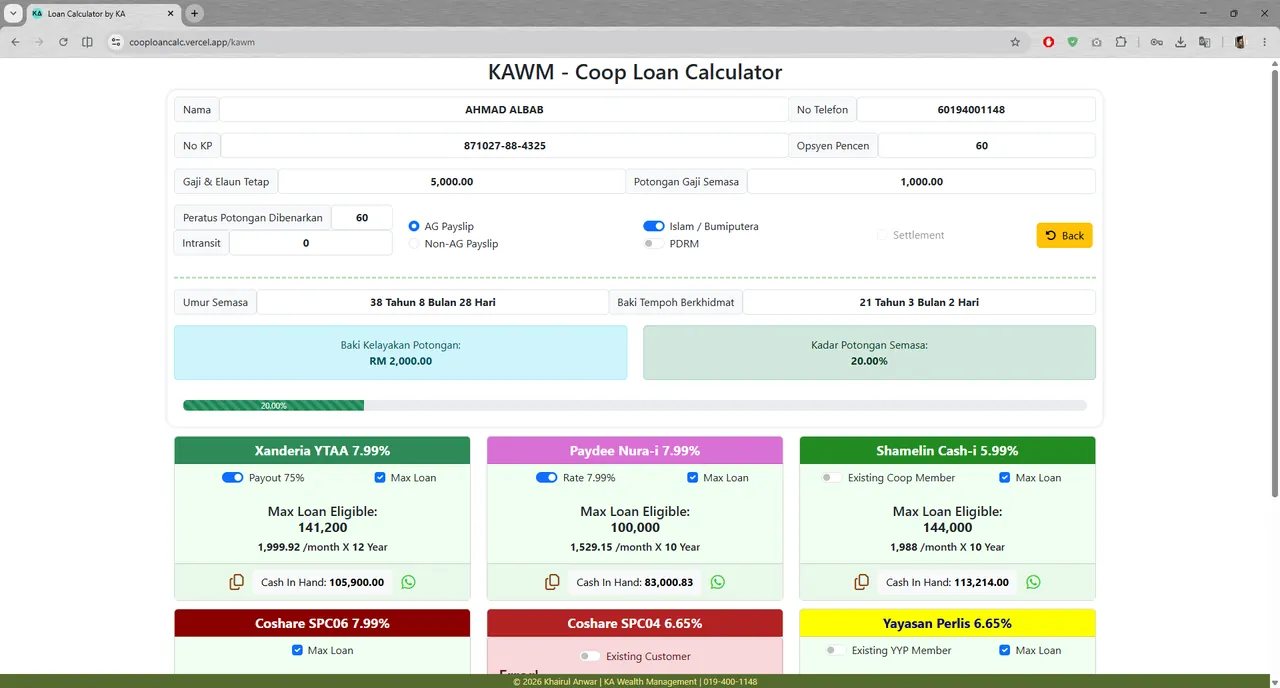Click the Intransit input field

click(x=311, y=243)
